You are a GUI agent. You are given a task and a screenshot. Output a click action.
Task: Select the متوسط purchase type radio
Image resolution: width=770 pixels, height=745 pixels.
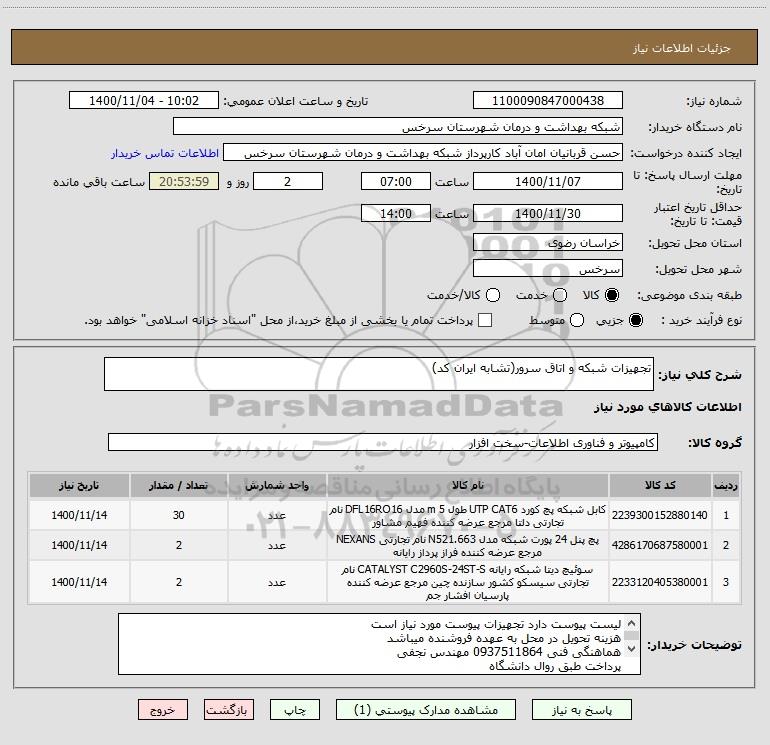pos(577,320)
